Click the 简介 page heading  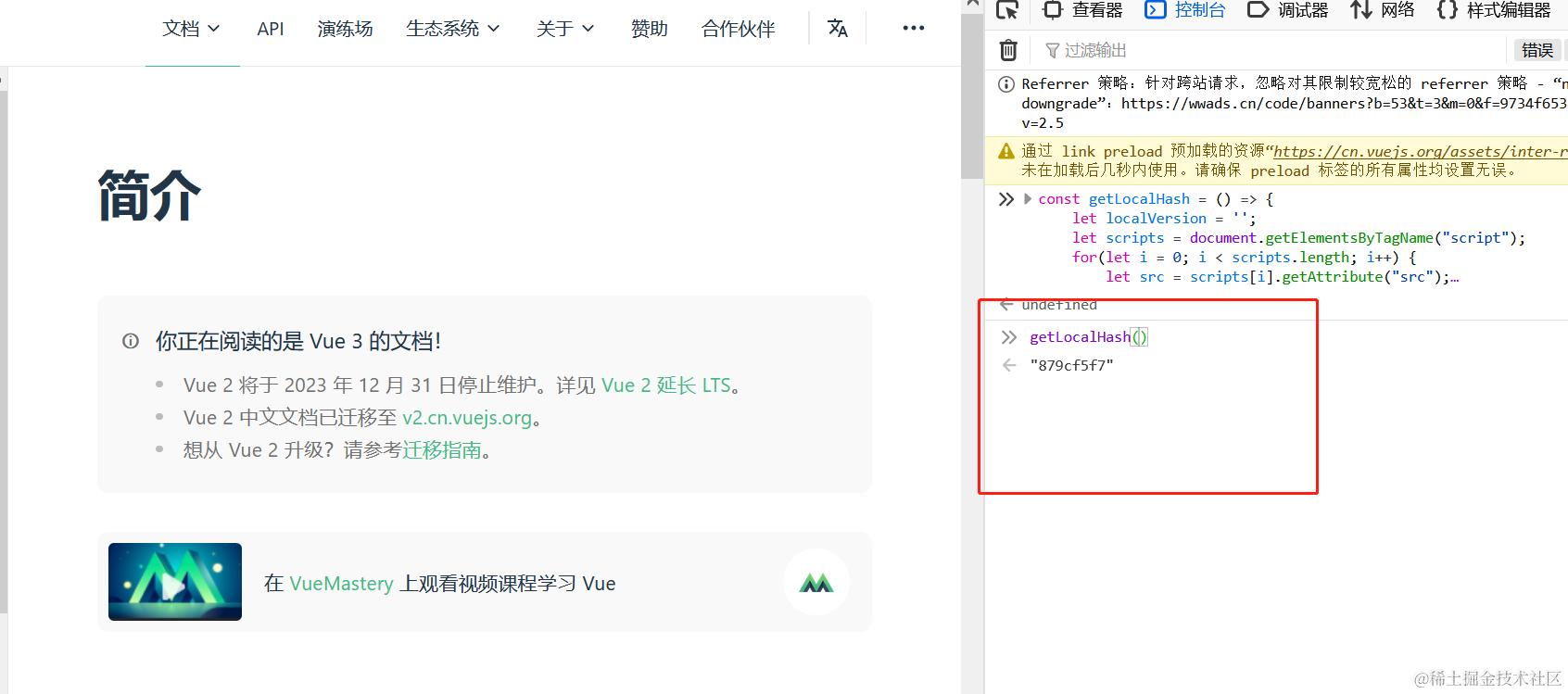point(149,196)
